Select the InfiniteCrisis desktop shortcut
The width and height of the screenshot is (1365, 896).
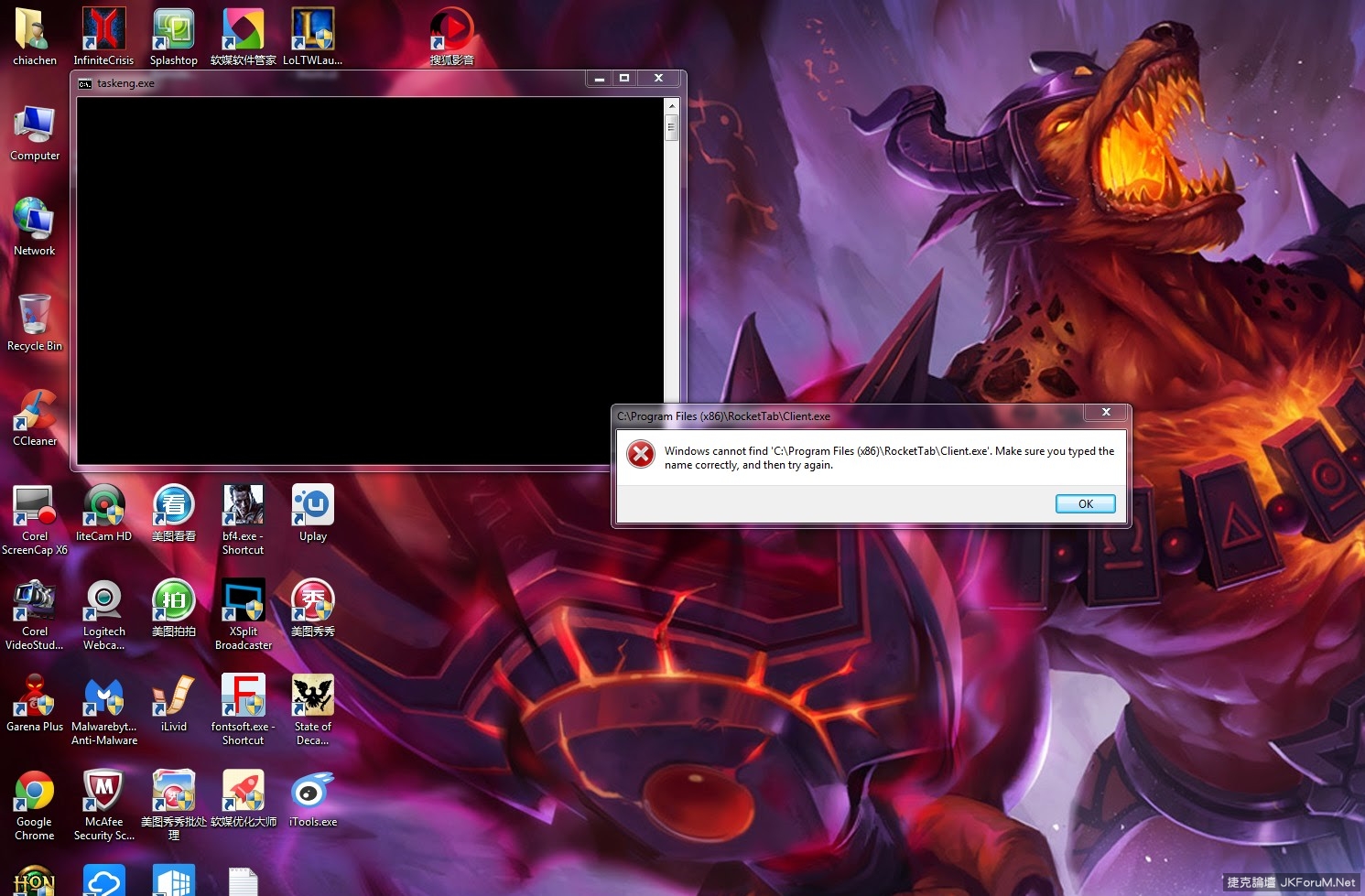coord(103,30)
